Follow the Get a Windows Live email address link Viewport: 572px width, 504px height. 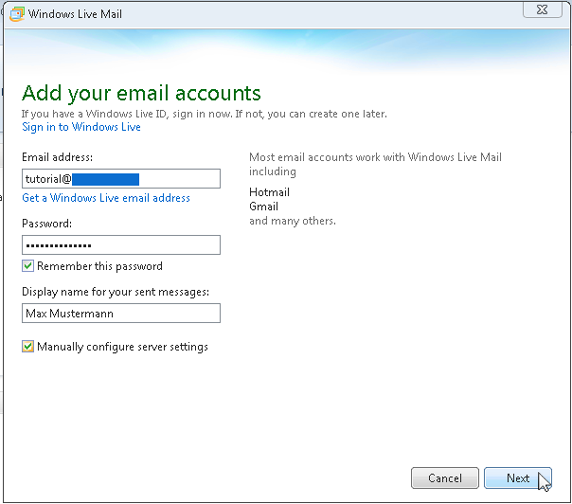(106, 198)
